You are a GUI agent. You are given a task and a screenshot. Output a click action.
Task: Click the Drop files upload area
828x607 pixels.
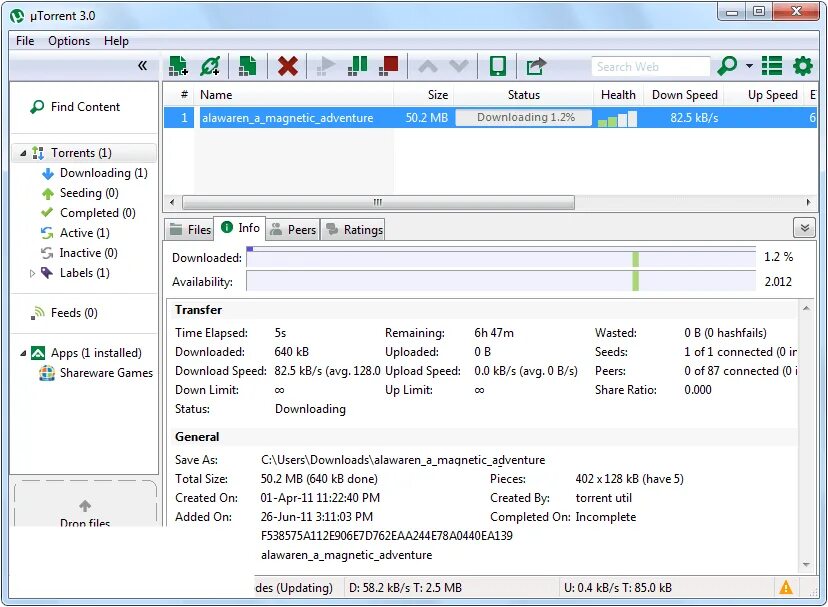click(85, 505)
